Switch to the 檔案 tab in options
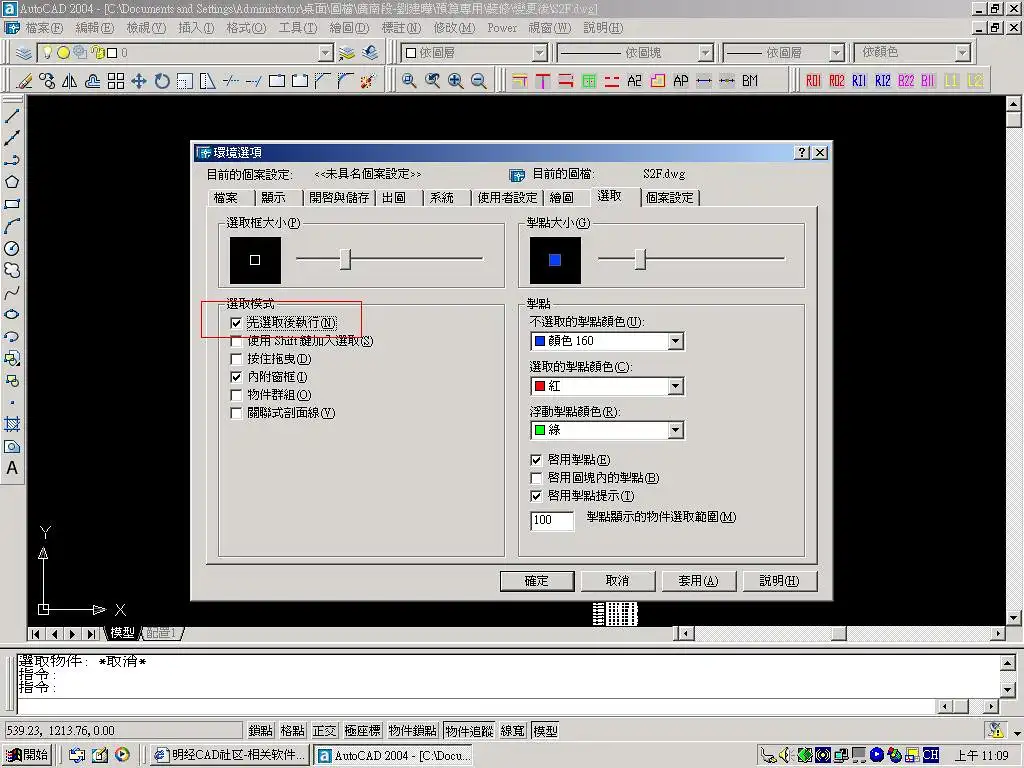Viewport: 1024px width, 768px height. [226, 198]
